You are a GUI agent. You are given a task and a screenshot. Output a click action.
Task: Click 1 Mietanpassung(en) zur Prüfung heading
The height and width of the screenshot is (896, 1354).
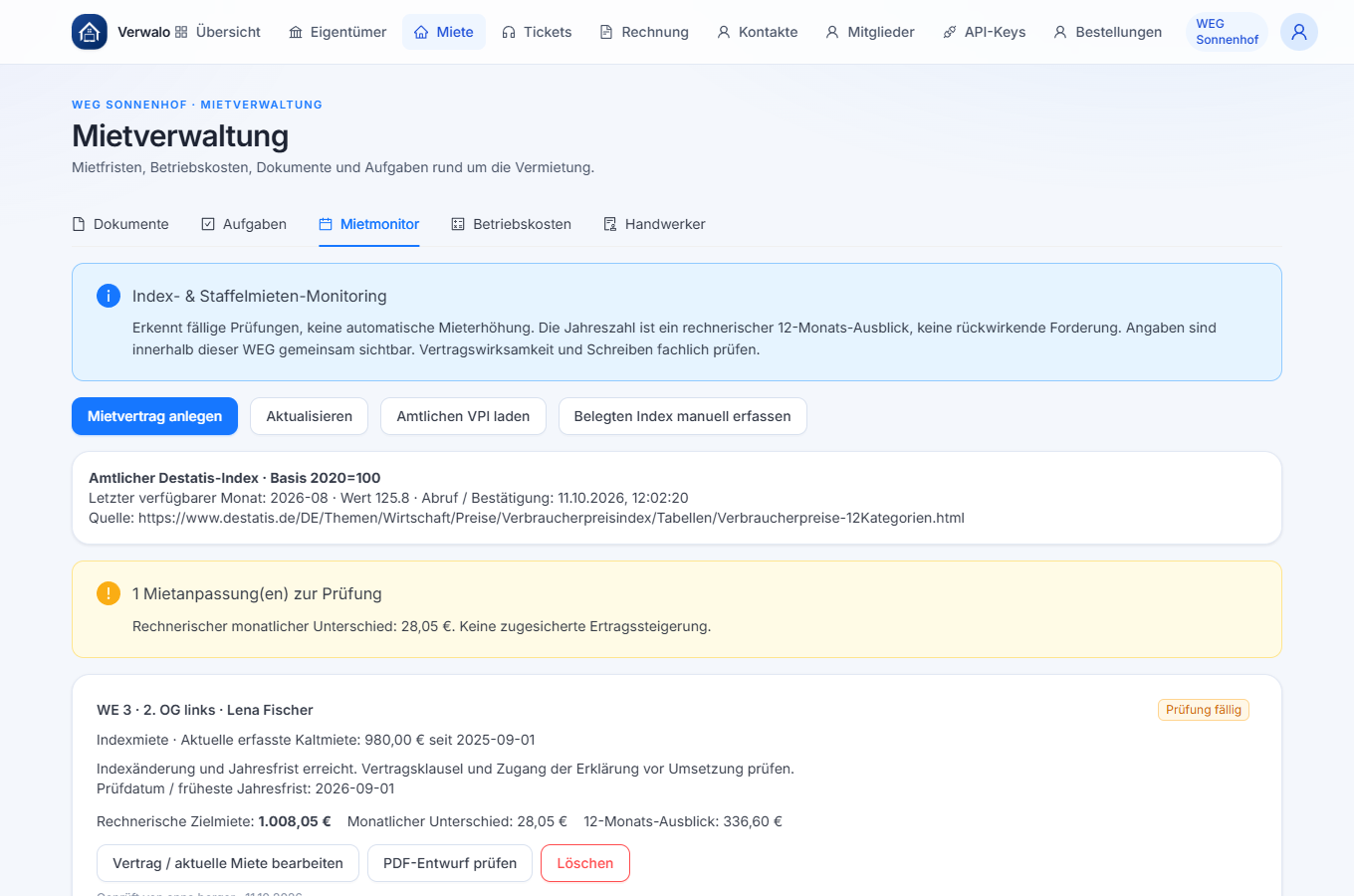257,593
